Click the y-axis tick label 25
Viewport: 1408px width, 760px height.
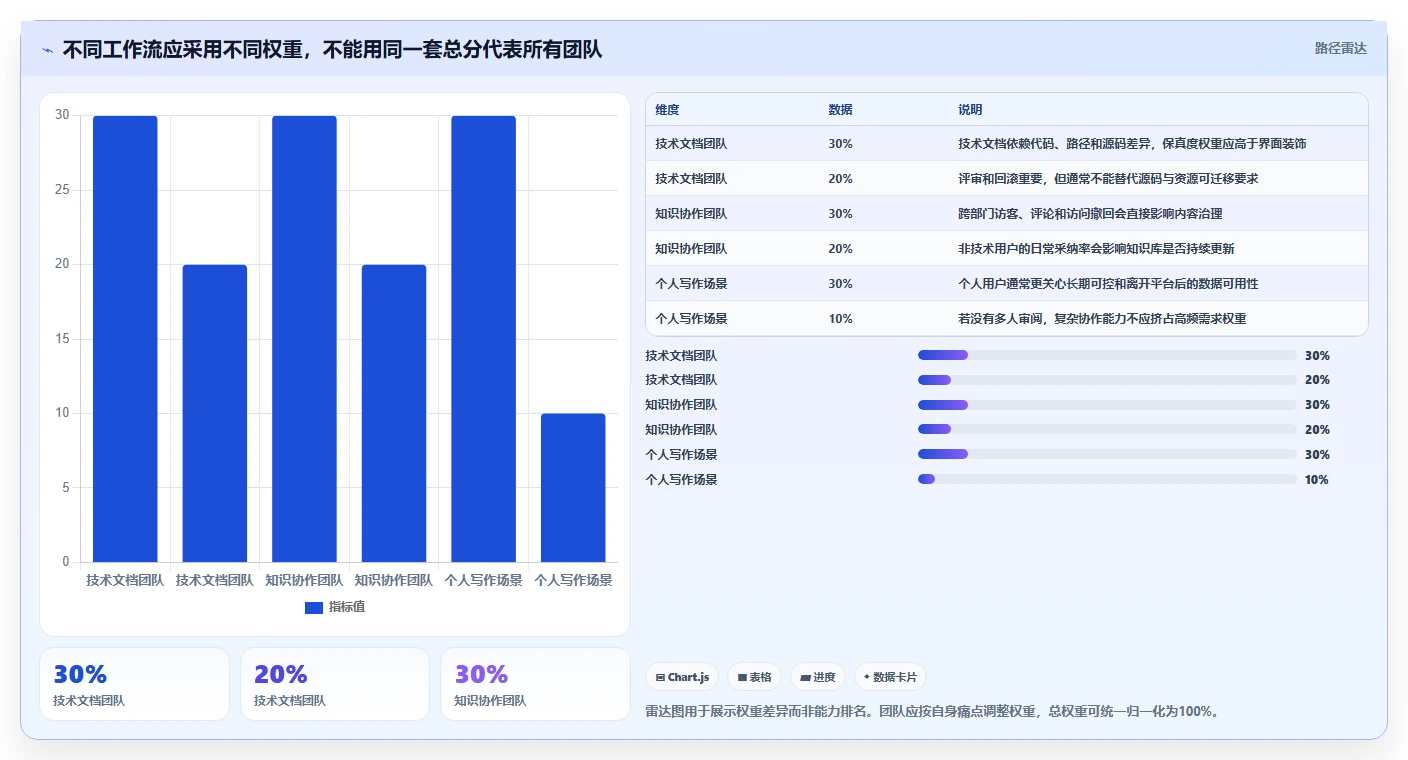(62, 190)
